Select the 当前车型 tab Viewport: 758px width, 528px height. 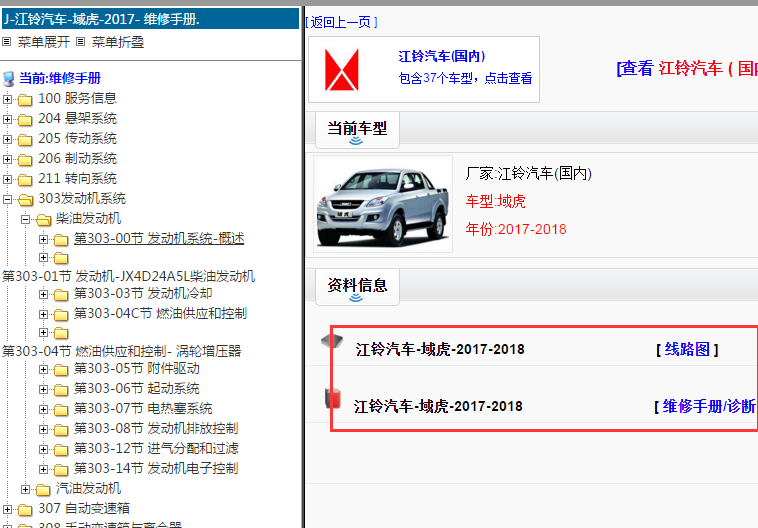(x=357, y=130)
